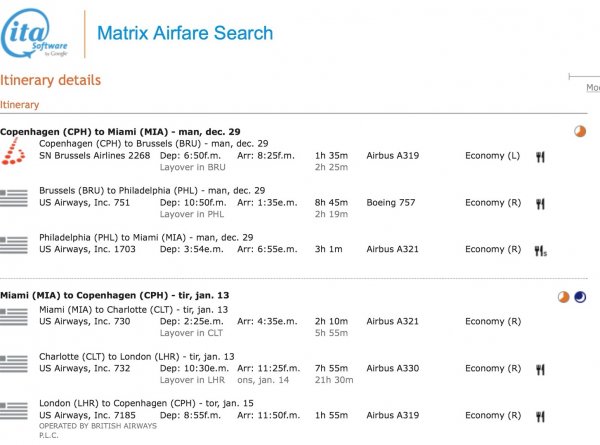Click the Itinerary section tab
600x445 pixels.
pos(20,104)
